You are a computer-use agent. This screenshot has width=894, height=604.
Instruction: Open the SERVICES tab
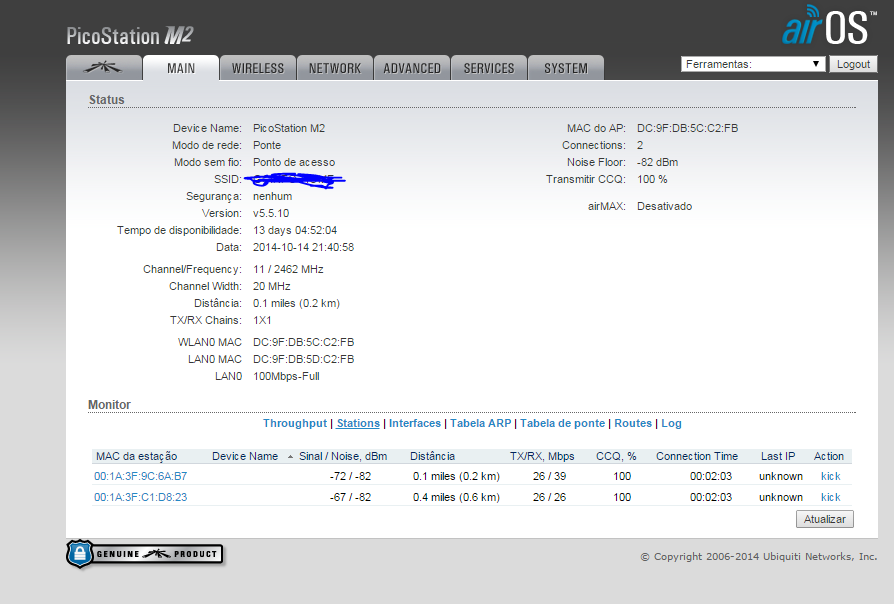pos(489,68)
